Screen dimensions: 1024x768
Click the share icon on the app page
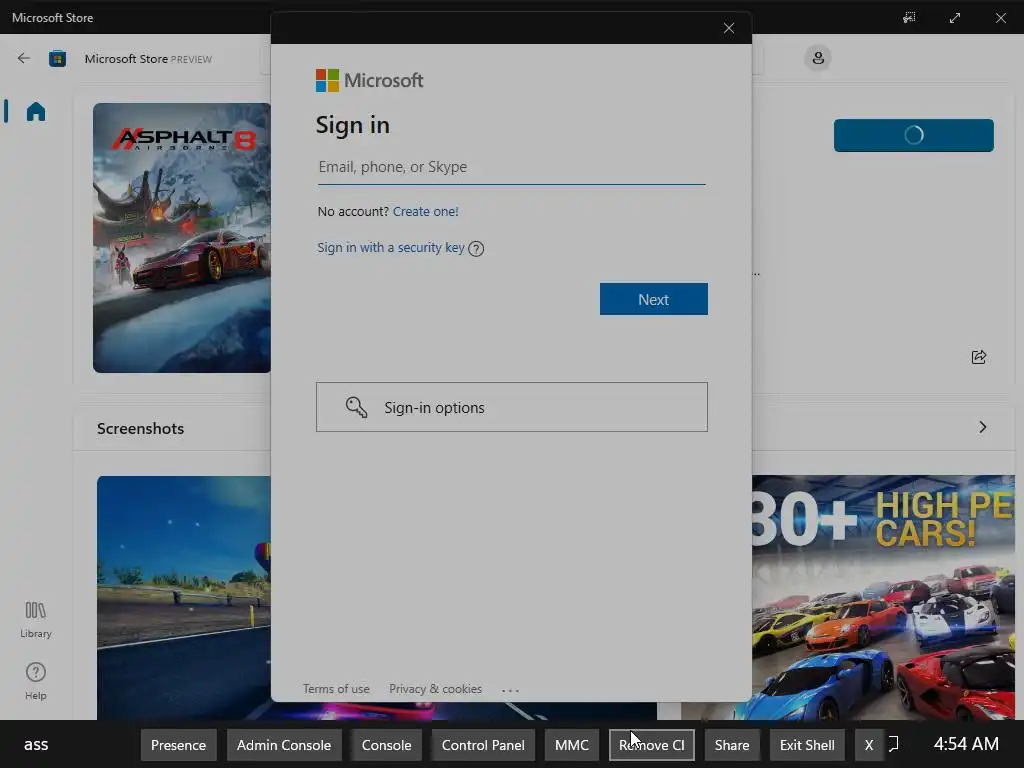click(x=978, y=357)
